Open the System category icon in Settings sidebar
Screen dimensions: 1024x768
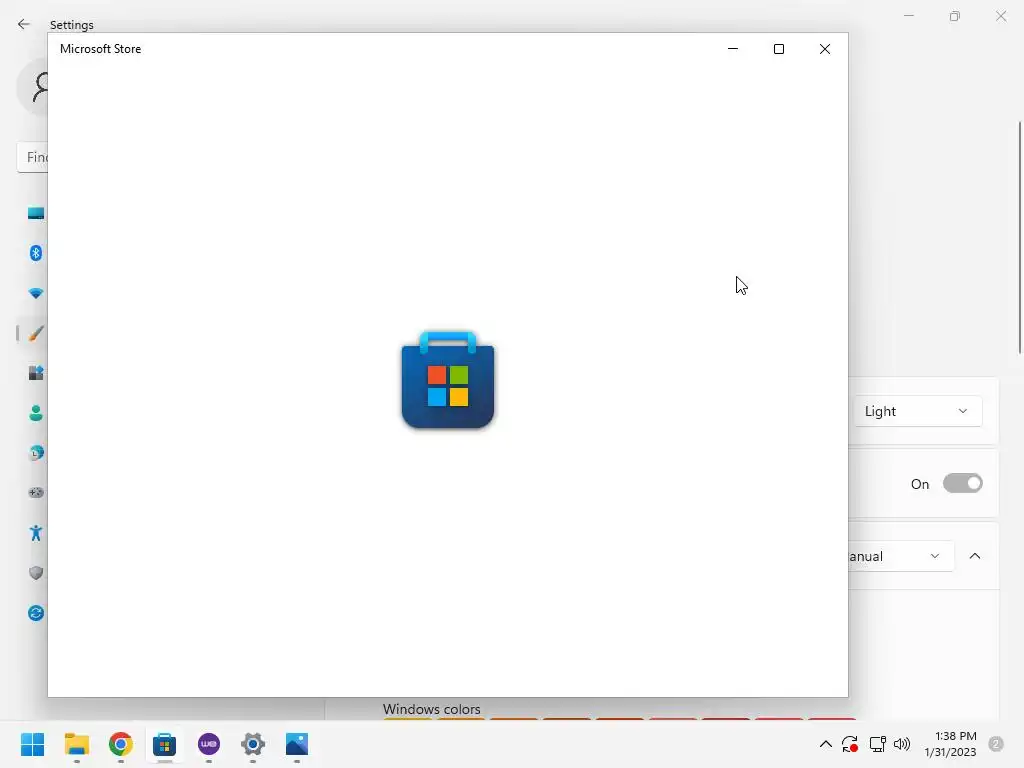coord(36,213)
